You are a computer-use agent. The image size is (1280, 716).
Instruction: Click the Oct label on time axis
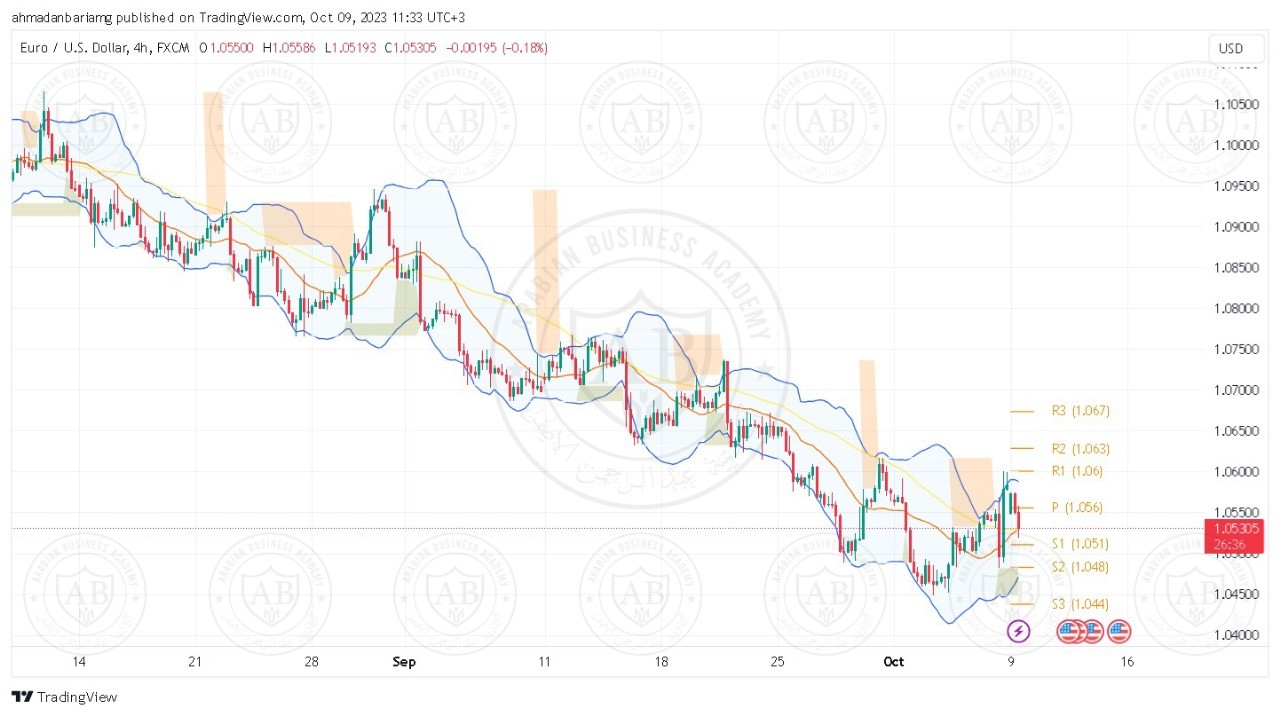tap(894, 662)
